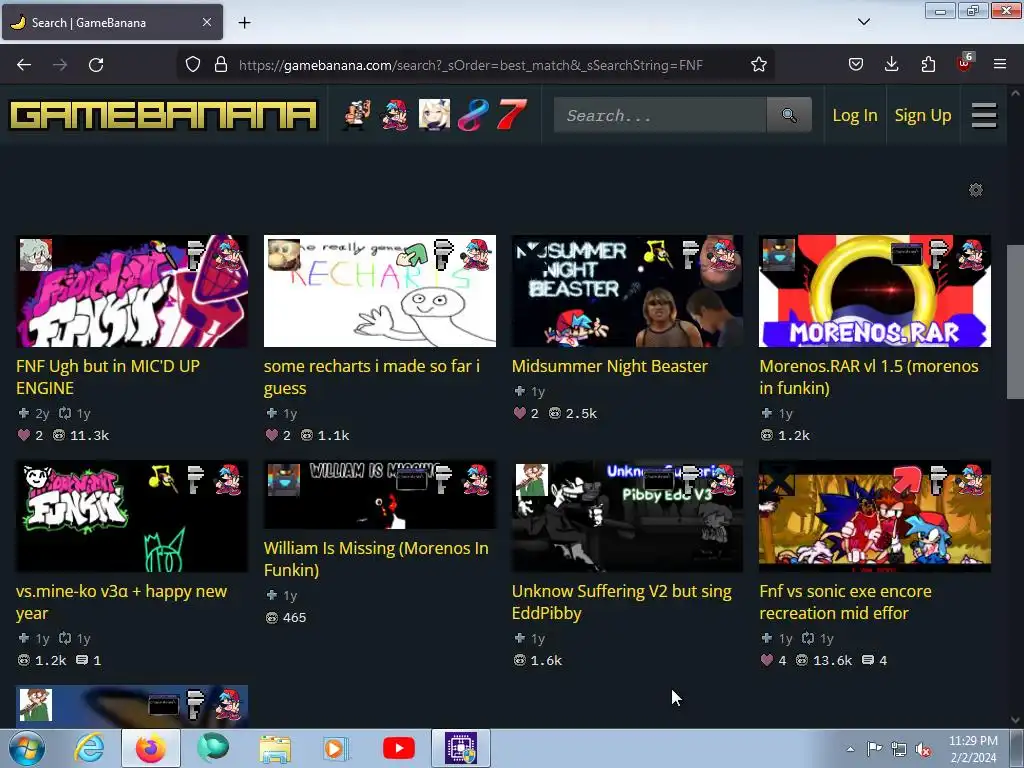View site security lock information
1024x768 pixels.
pyautogui.click(x=221, y=65)
